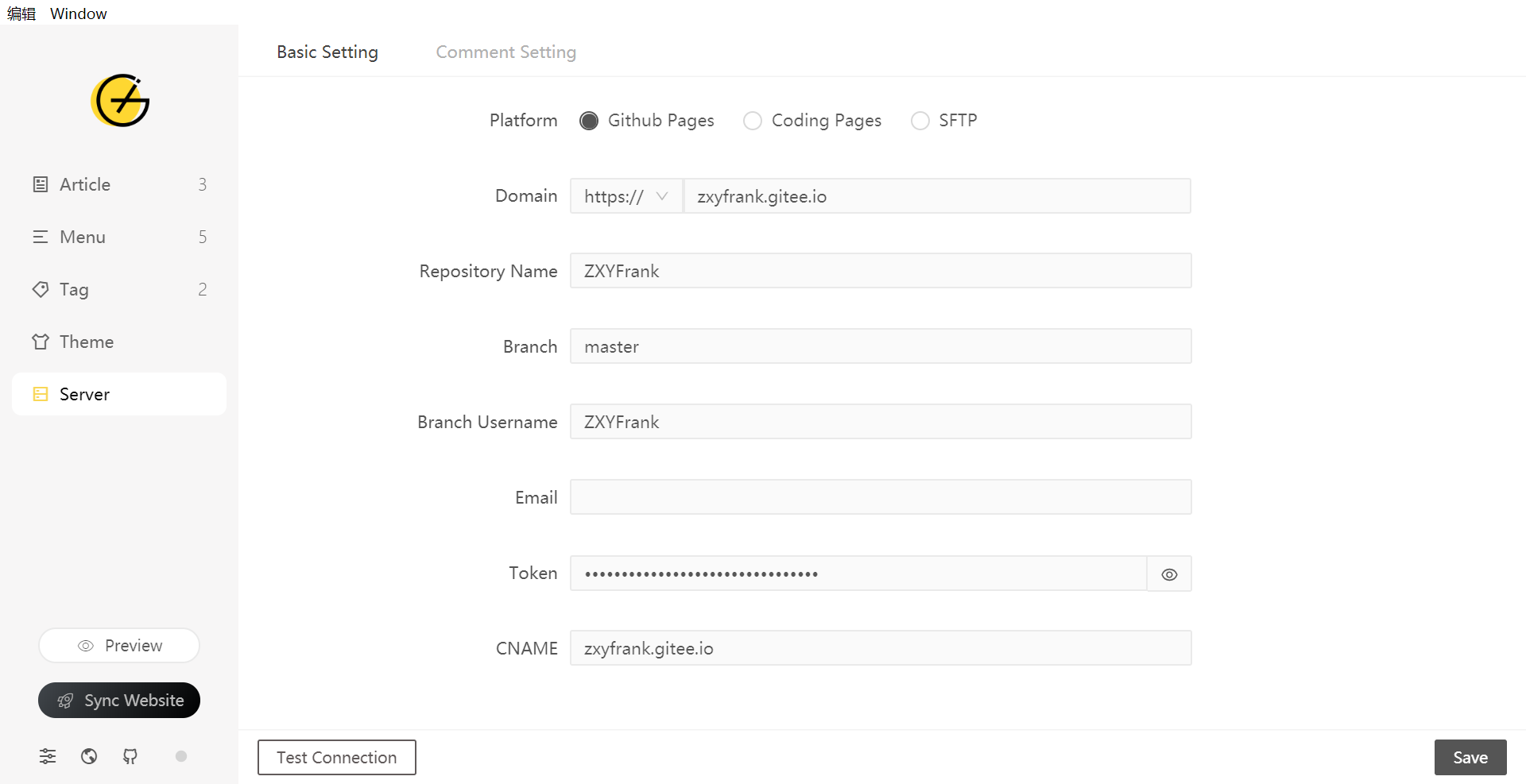Click the Test Connection button
Image resolution: width=1526 pixels, height=784 pixels.
(336, 757)
